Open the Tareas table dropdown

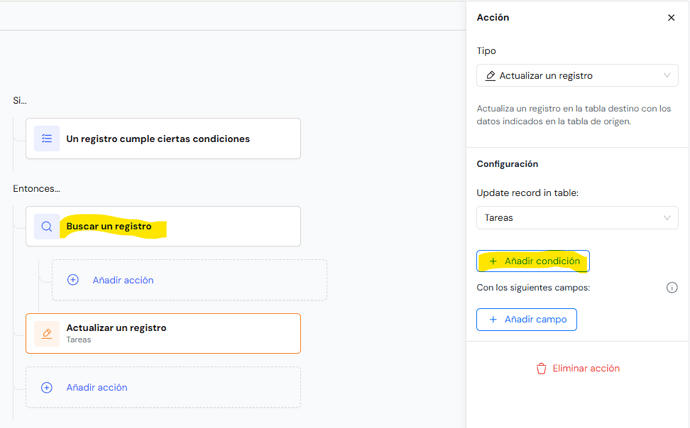pos(577,218)
